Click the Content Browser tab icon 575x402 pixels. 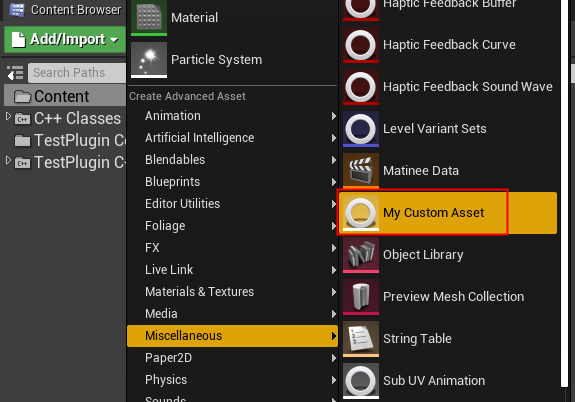[17, 10]
